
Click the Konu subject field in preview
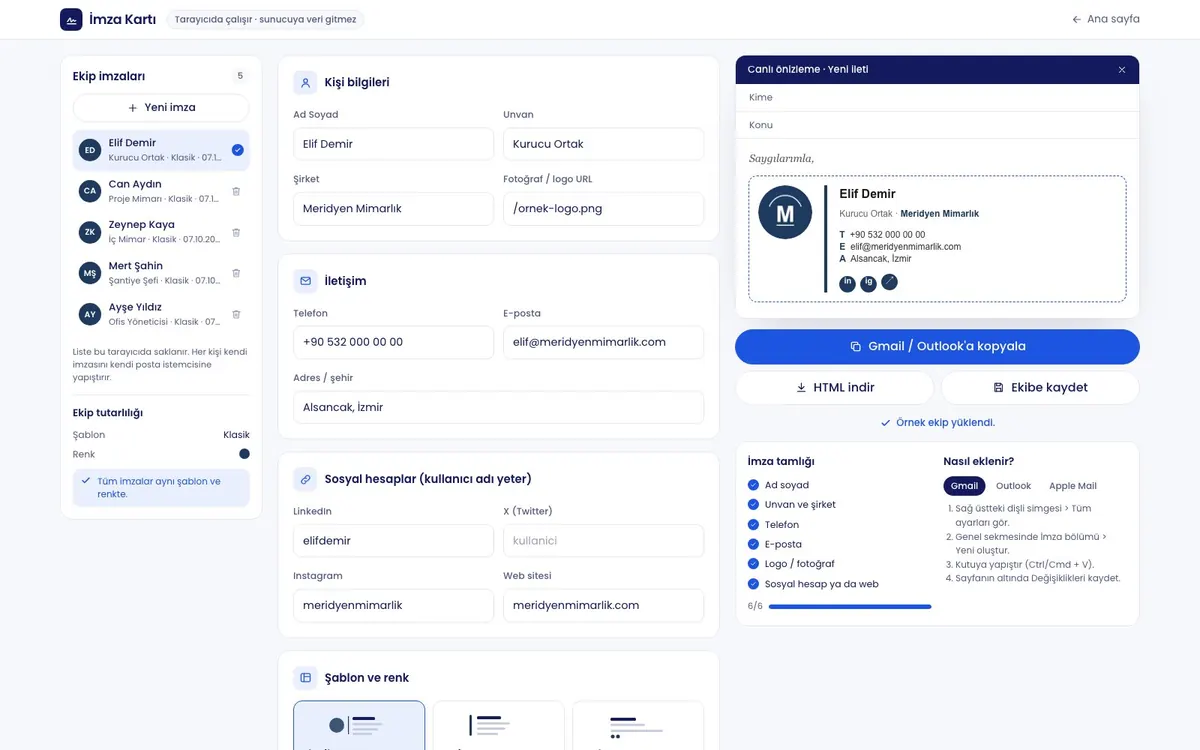point(937,125)
